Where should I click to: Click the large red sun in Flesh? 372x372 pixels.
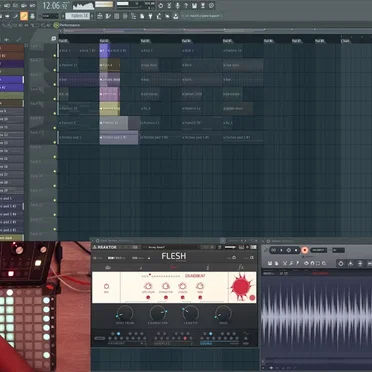click(241, 286)
